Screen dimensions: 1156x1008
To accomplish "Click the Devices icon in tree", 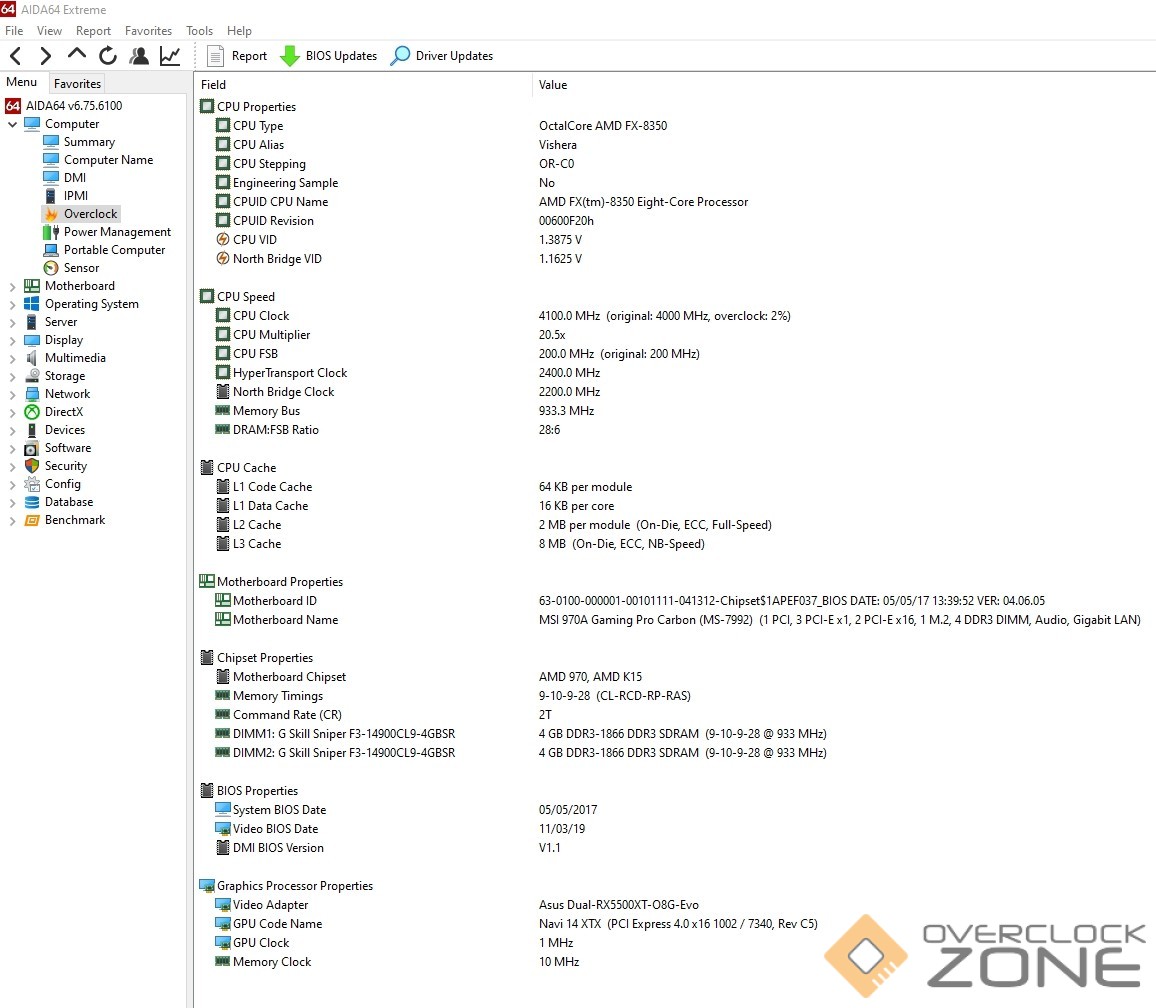I will click(32, 430).
